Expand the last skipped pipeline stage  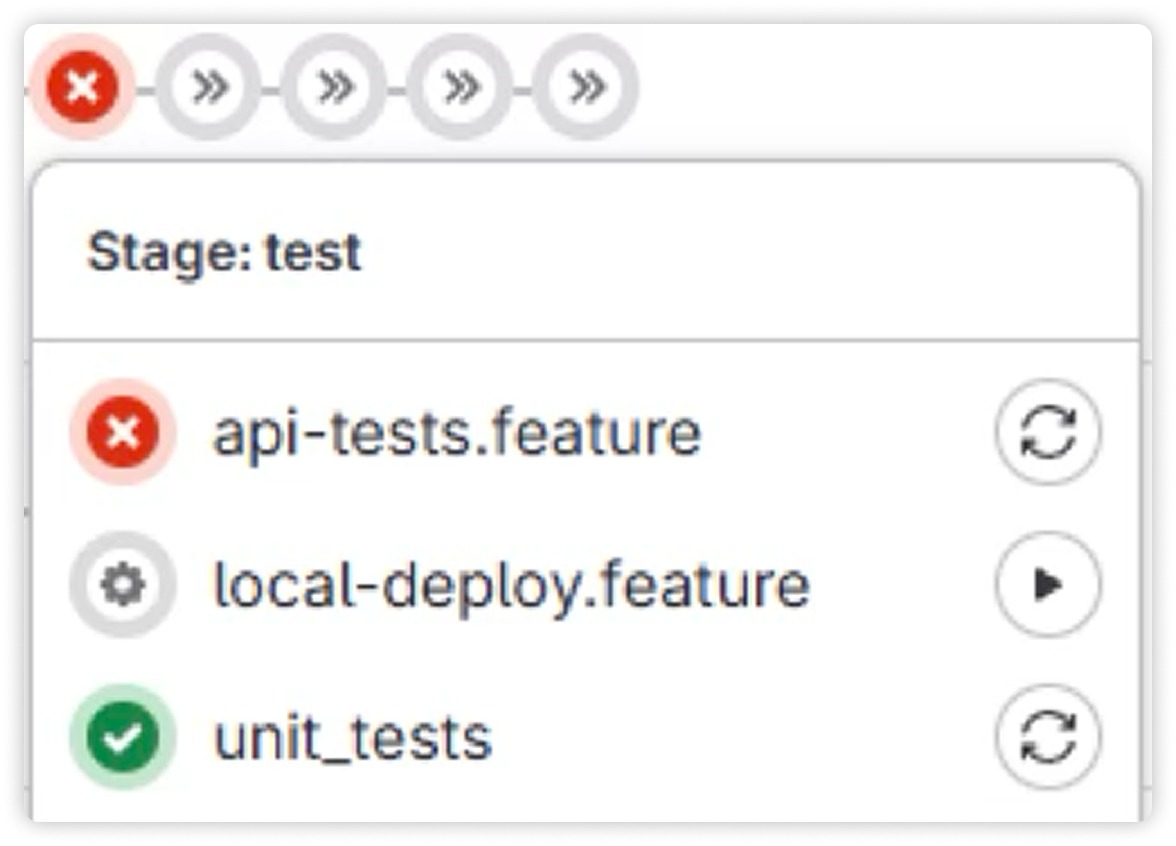pos(586,87)
